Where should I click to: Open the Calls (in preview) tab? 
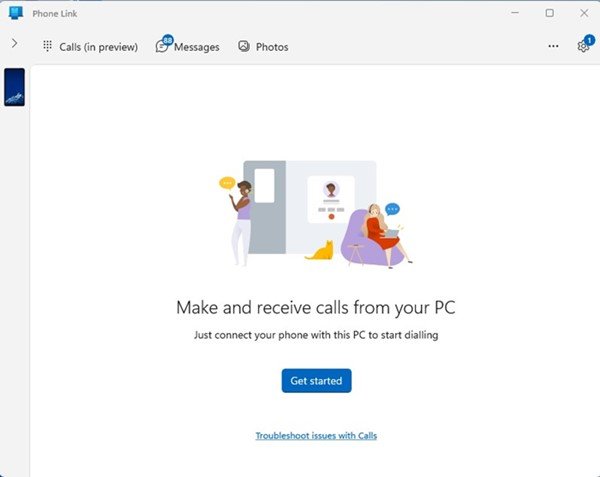point(90,47)
